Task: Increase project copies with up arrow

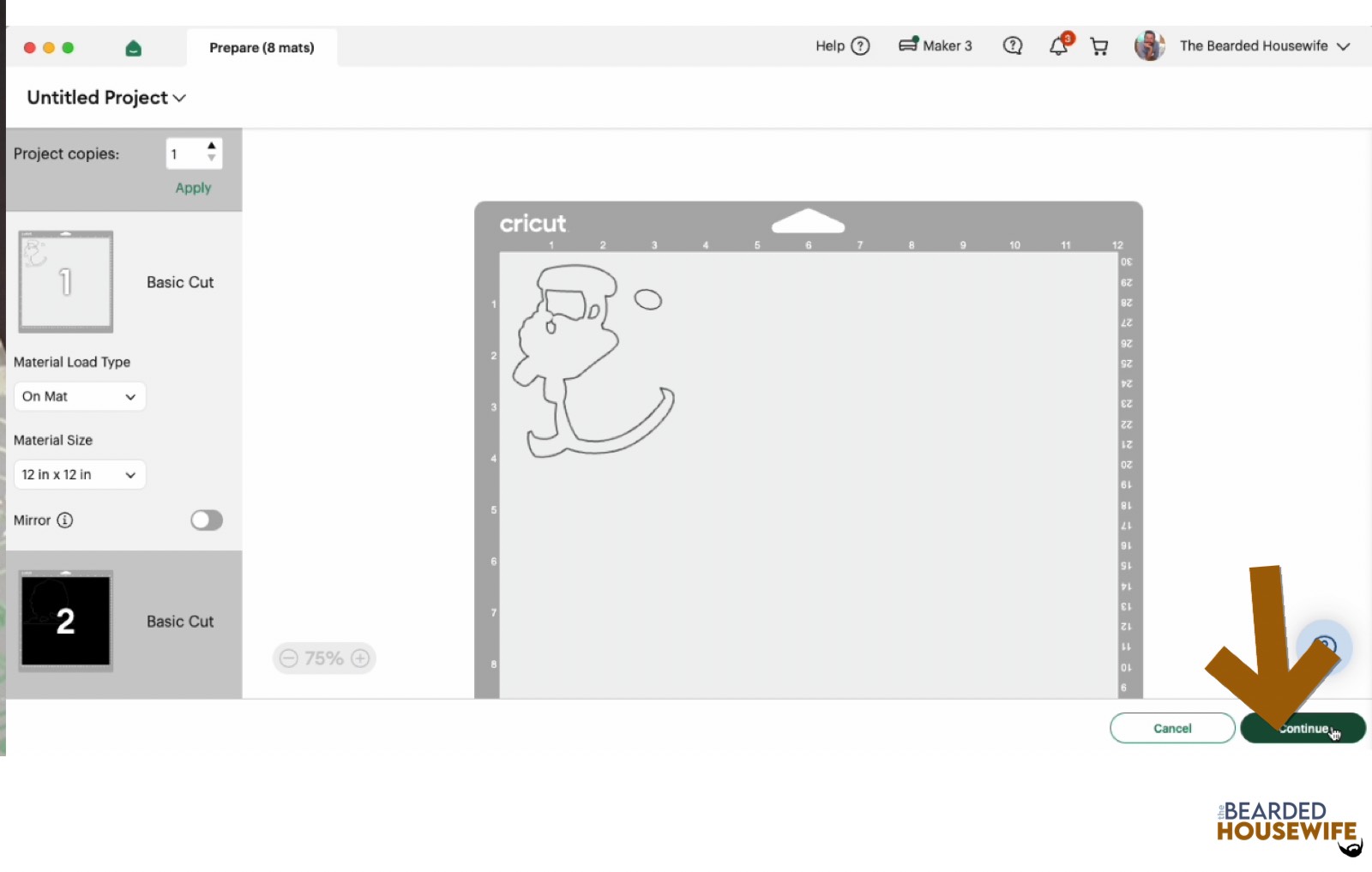Action: click(x=212, y=146)
